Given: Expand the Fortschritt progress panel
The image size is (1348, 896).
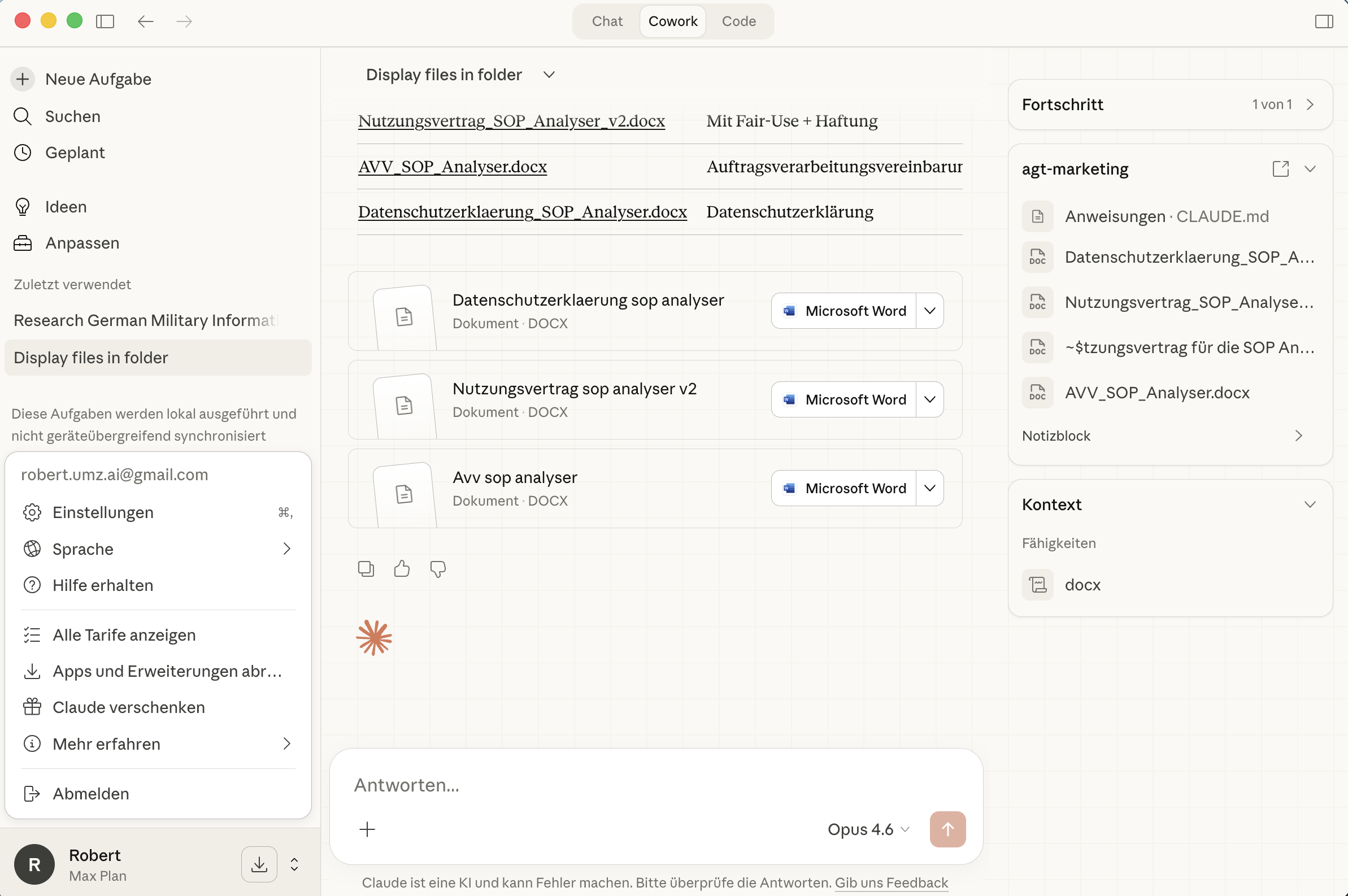Looking at the screenshot, I should coord(1310,105).
